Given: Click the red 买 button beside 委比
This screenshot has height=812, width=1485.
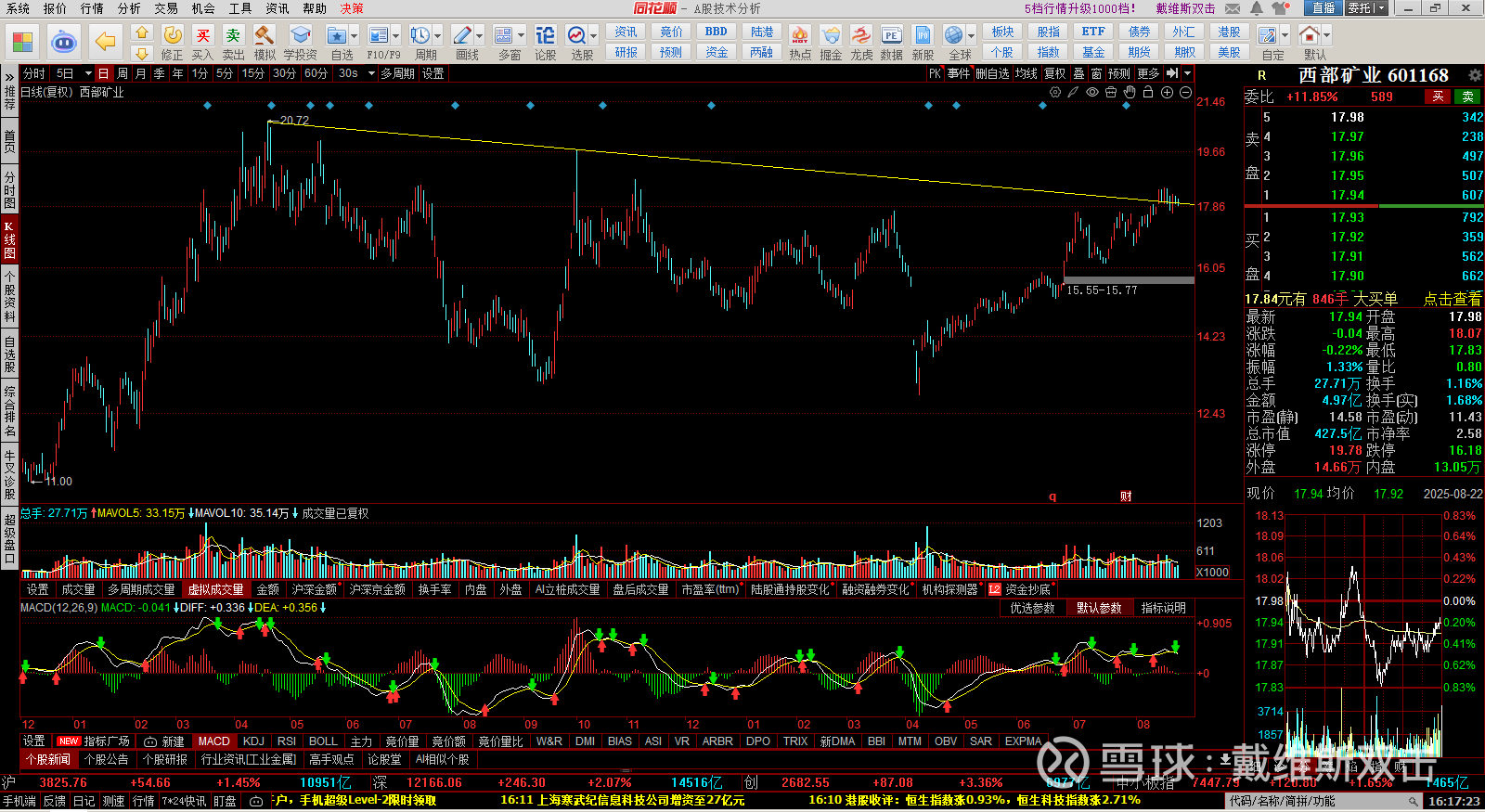Looking at the screenshot, I should click(x=1438, y=97).
